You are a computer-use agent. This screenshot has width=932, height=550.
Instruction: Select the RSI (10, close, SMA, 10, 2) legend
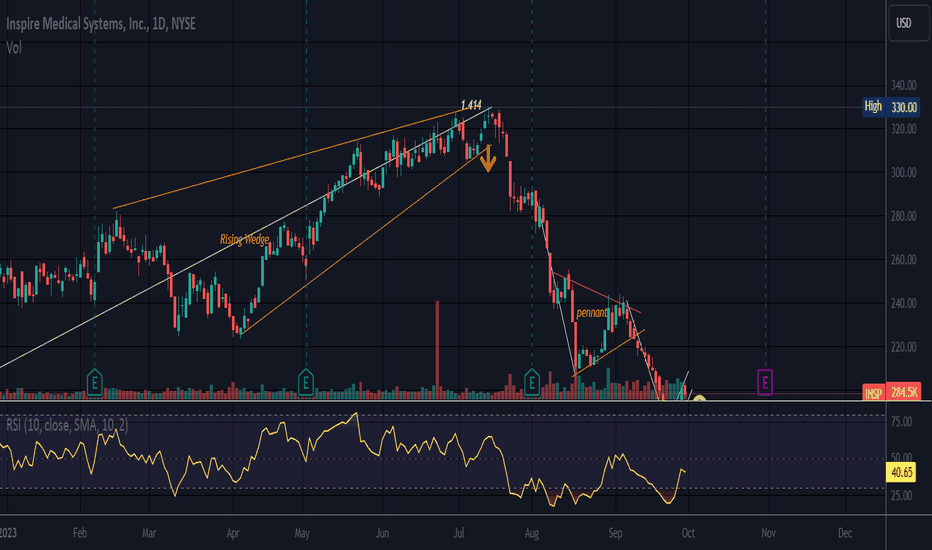[x=67, y=425]
